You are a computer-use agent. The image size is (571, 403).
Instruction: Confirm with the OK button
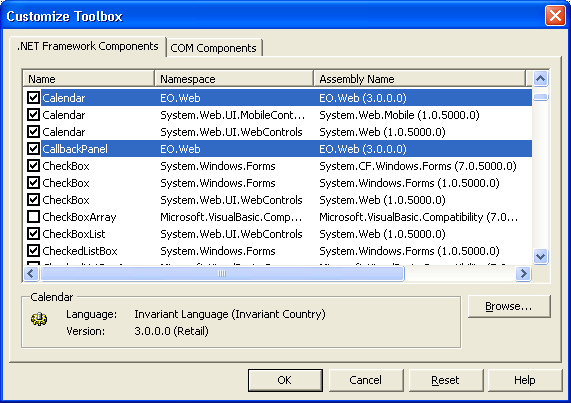coord(285,380)
